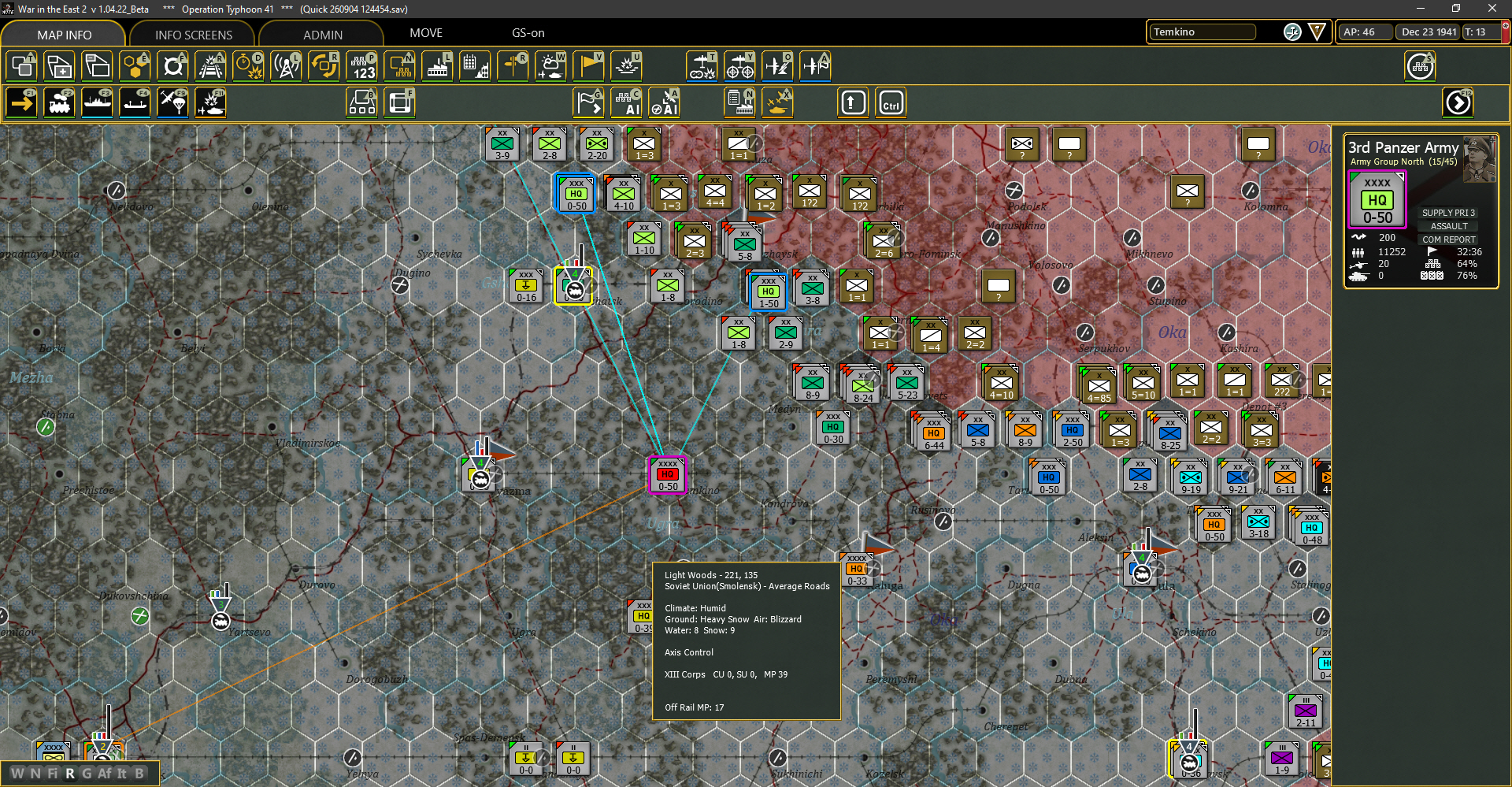
Task: Select Air transport paratrooper mode icon (F9)
Action: (173, 102)
